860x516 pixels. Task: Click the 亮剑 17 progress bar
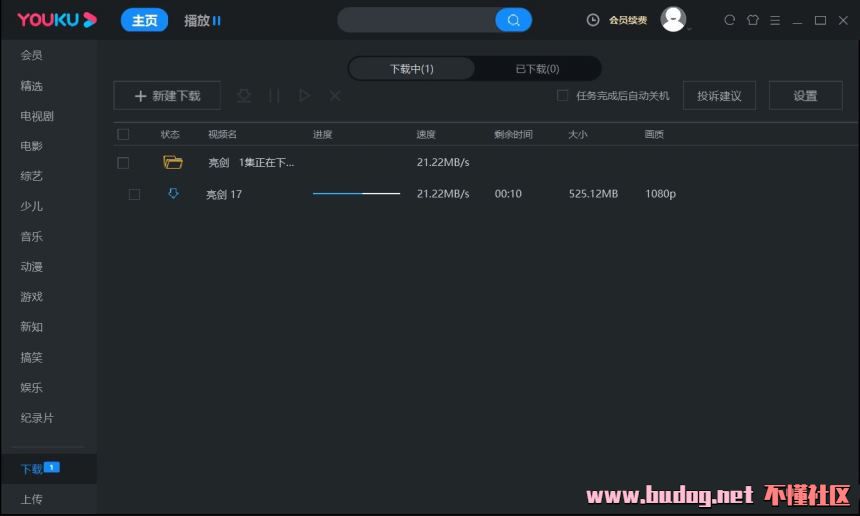[357, 194]
